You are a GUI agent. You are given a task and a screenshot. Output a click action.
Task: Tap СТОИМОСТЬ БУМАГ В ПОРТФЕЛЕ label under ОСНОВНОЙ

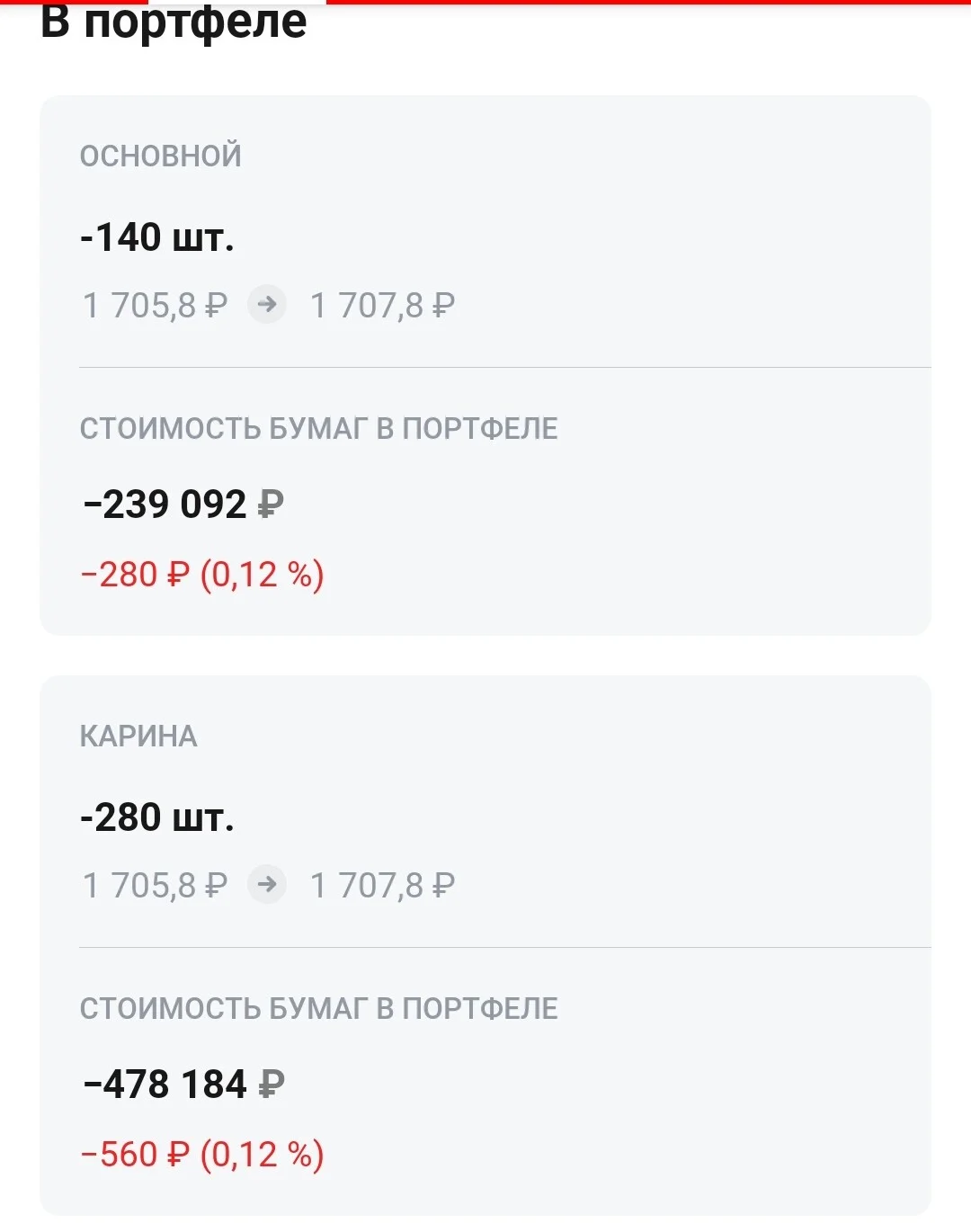[x=318, y=429]
